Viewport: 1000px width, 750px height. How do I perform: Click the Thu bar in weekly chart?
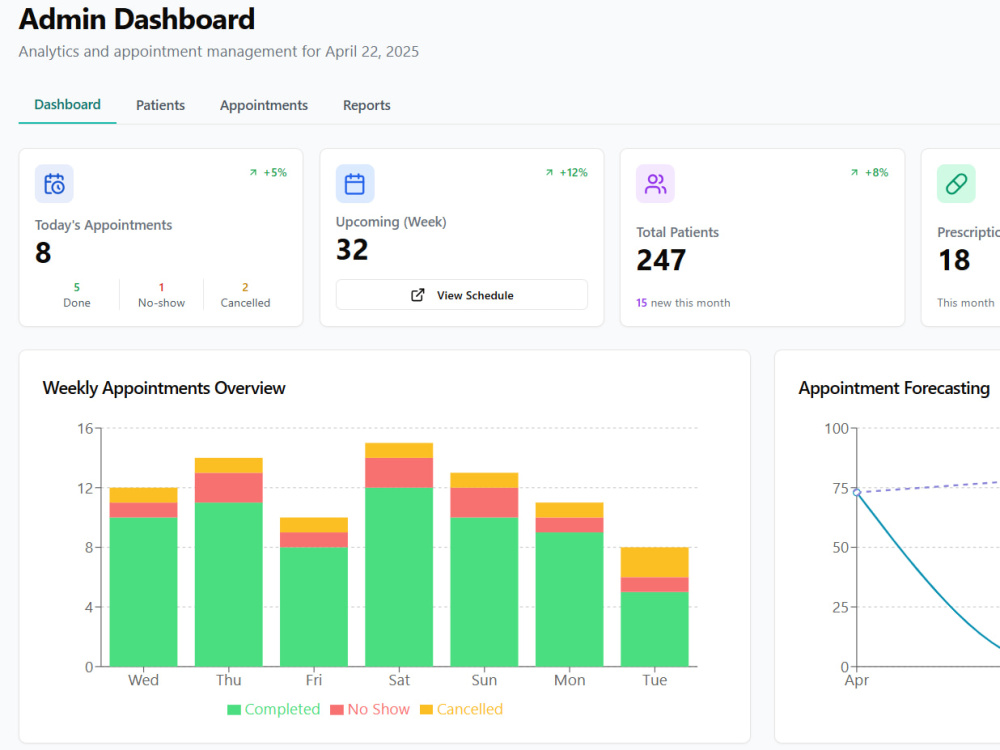[228, 562]
